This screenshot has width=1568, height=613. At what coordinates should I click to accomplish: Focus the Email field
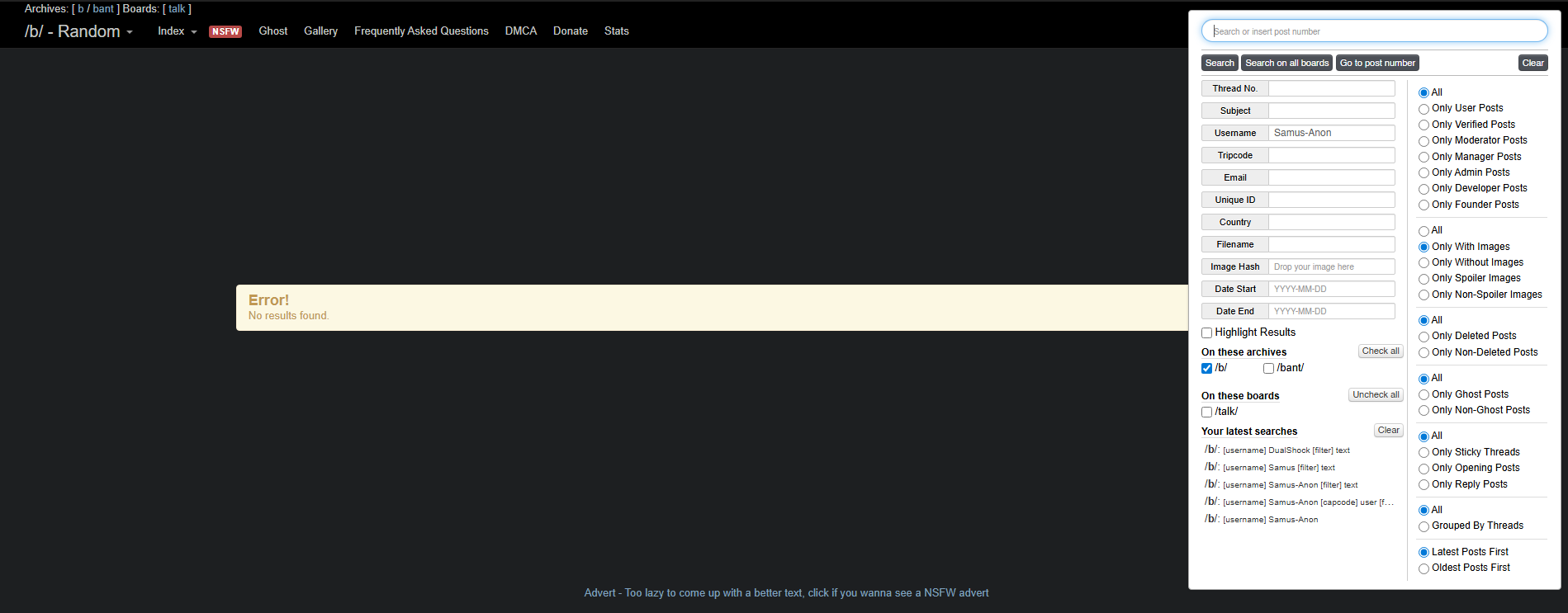point(1332,177)
